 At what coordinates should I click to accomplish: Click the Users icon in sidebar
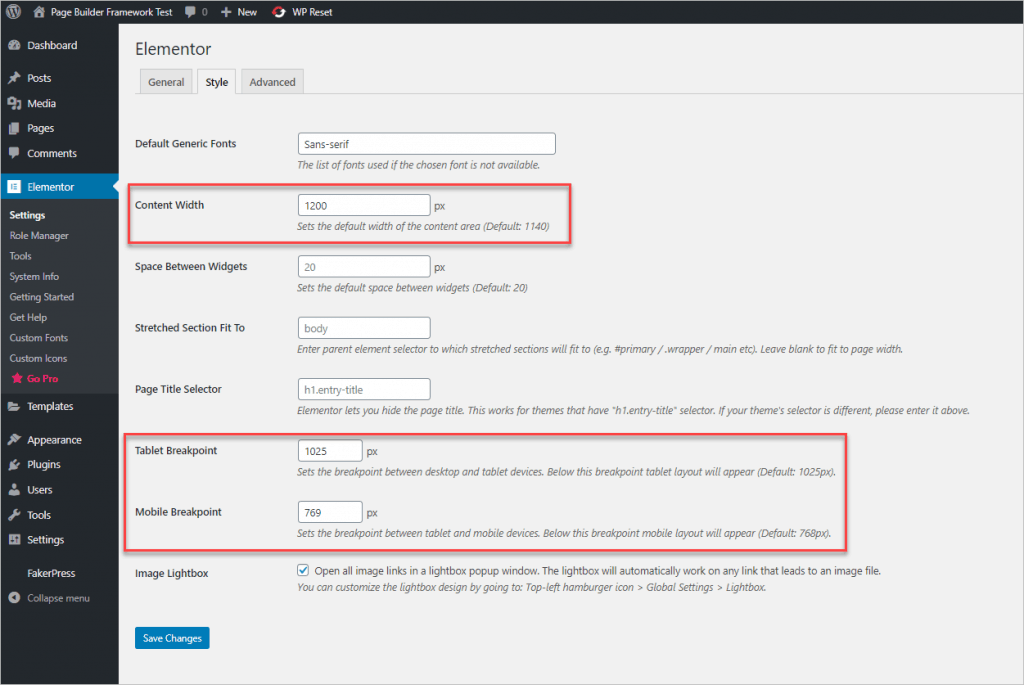pos(14,490)
